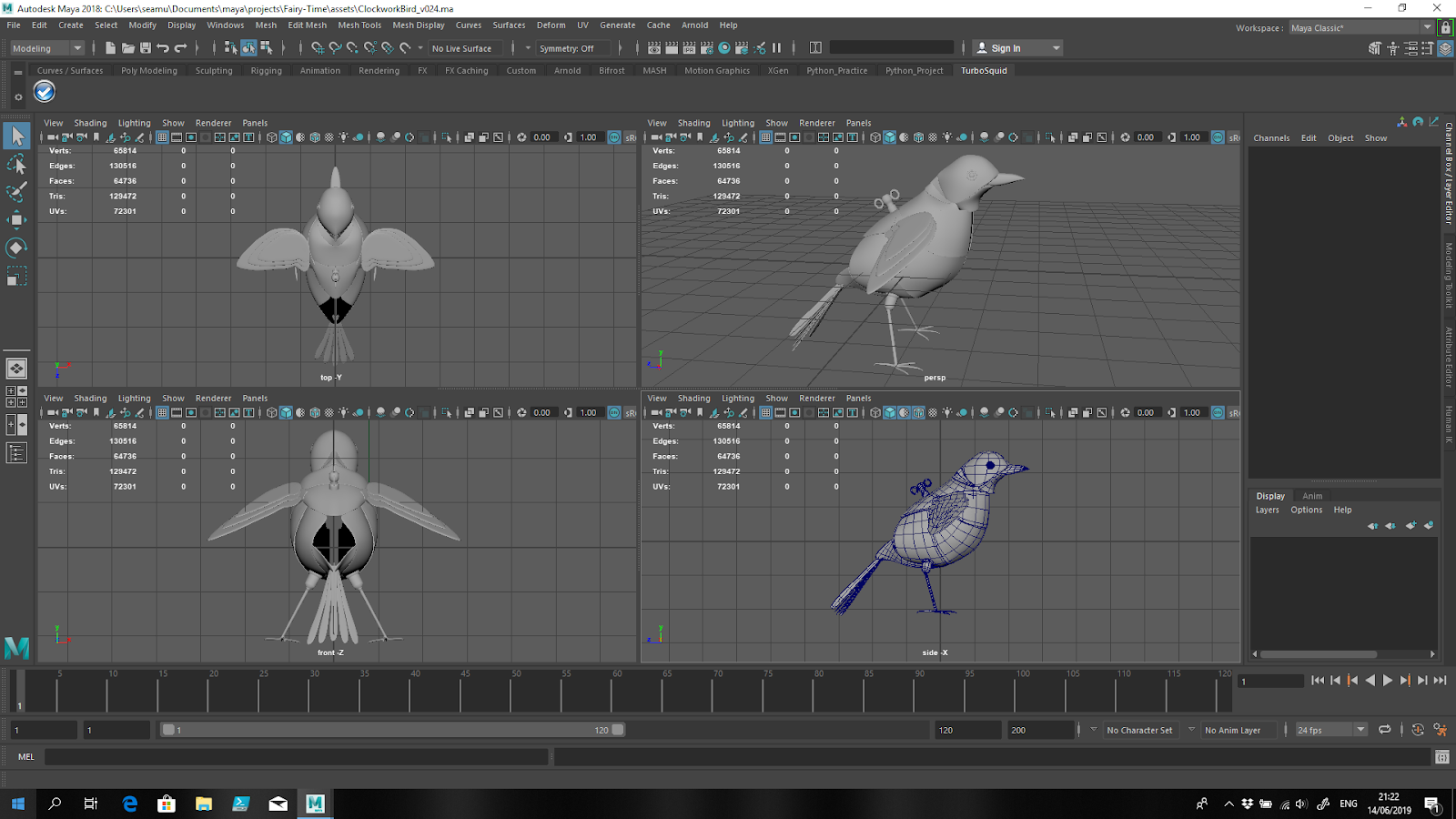1456x819 pixels.
Task: Switch to the TurboSquid shelf tab
Action: click(x=984, y=70)
